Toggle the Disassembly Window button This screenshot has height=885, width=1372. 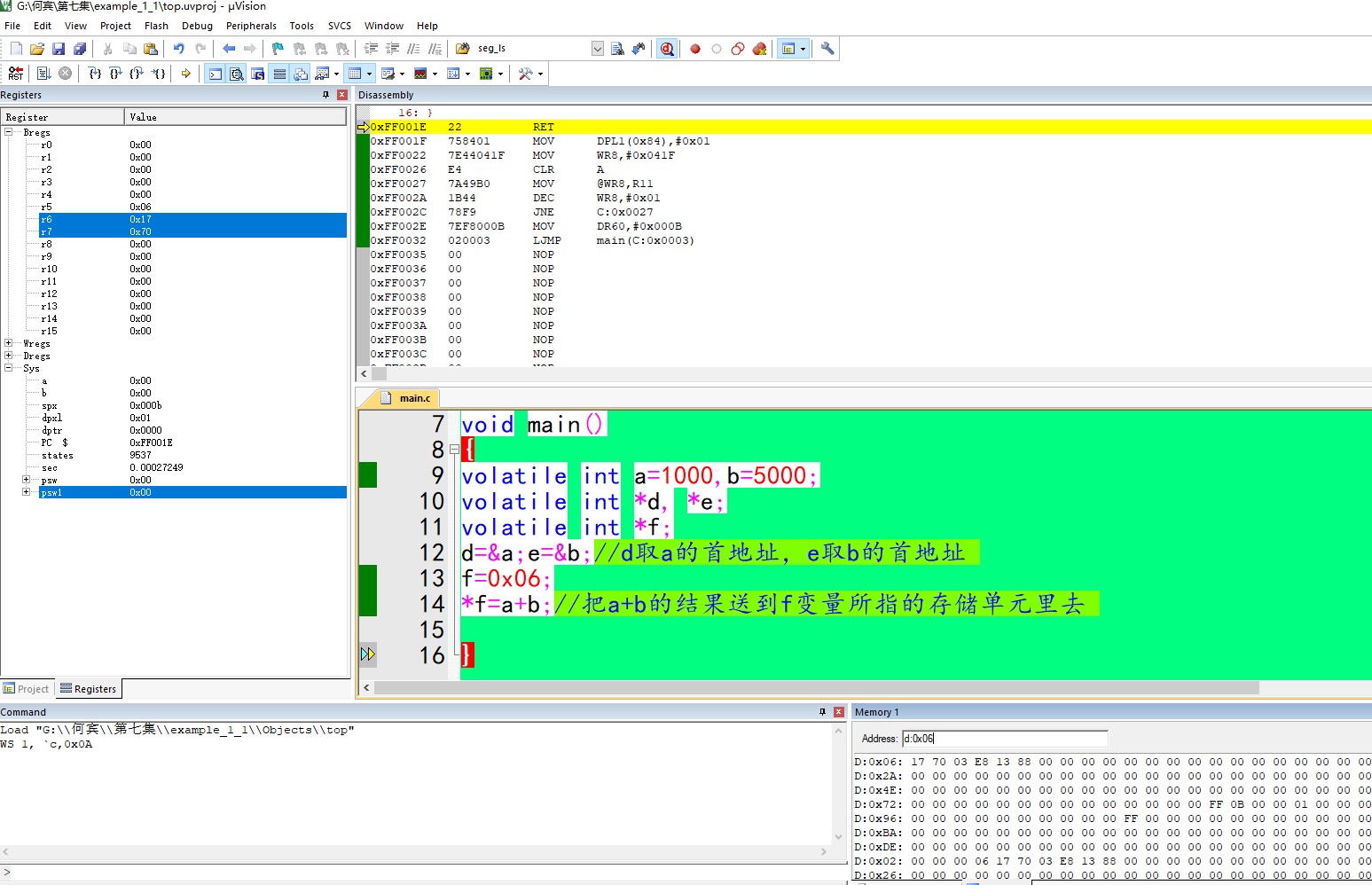pyautogui.click(x=237, y=74)
